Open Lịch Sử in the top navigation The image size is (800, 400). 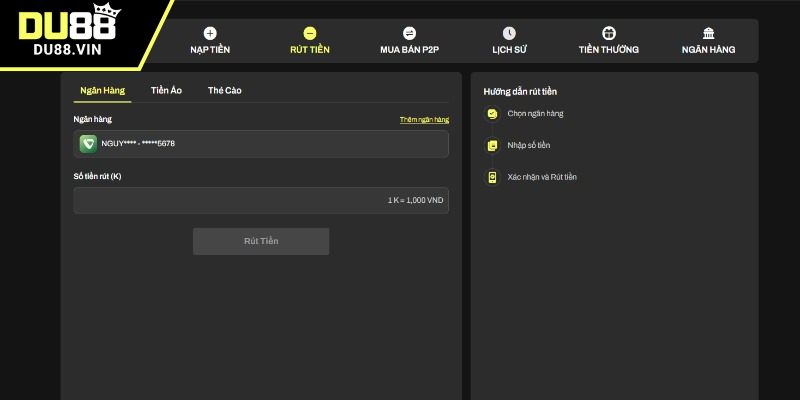[x=509, y=49]
